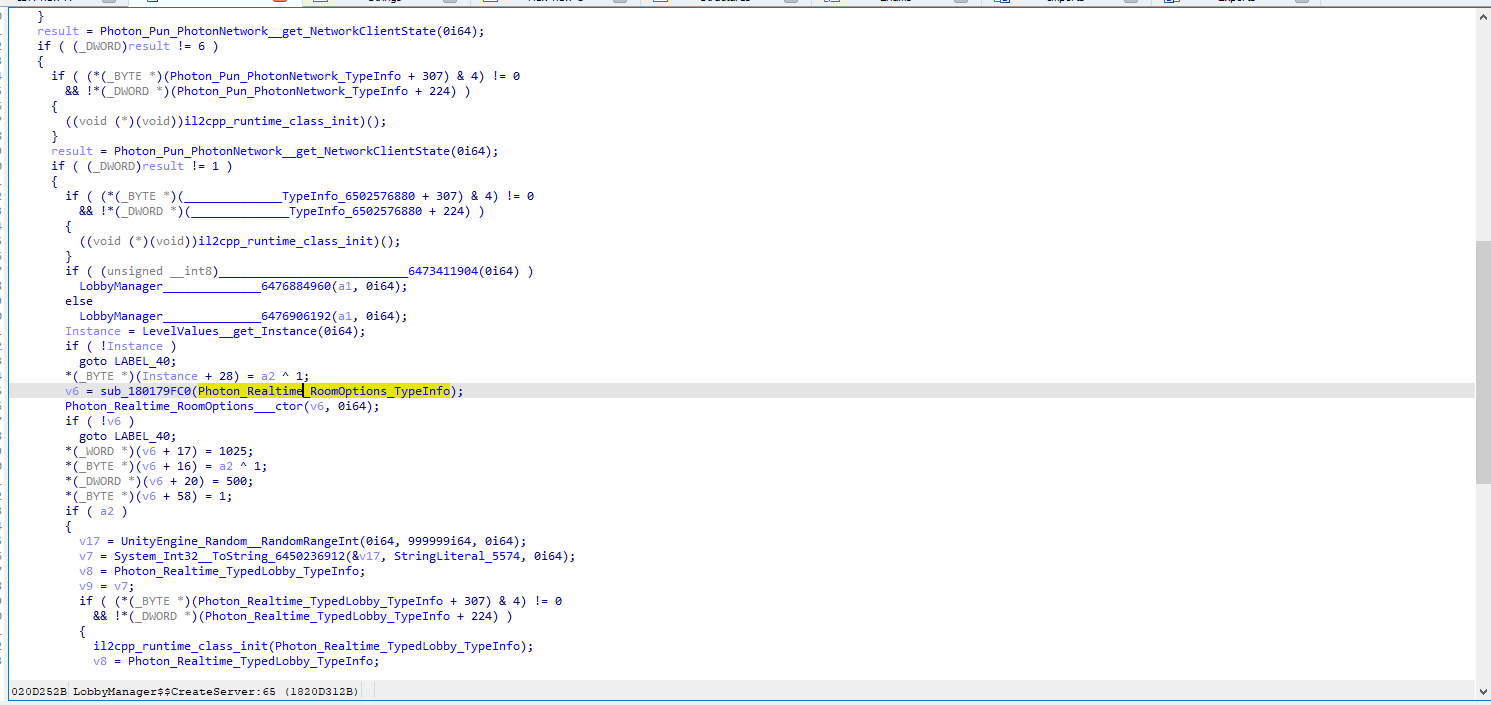Click goto LABEL_40 under the !v6 check
This screenshot has width=1491, height=705.
128,436
